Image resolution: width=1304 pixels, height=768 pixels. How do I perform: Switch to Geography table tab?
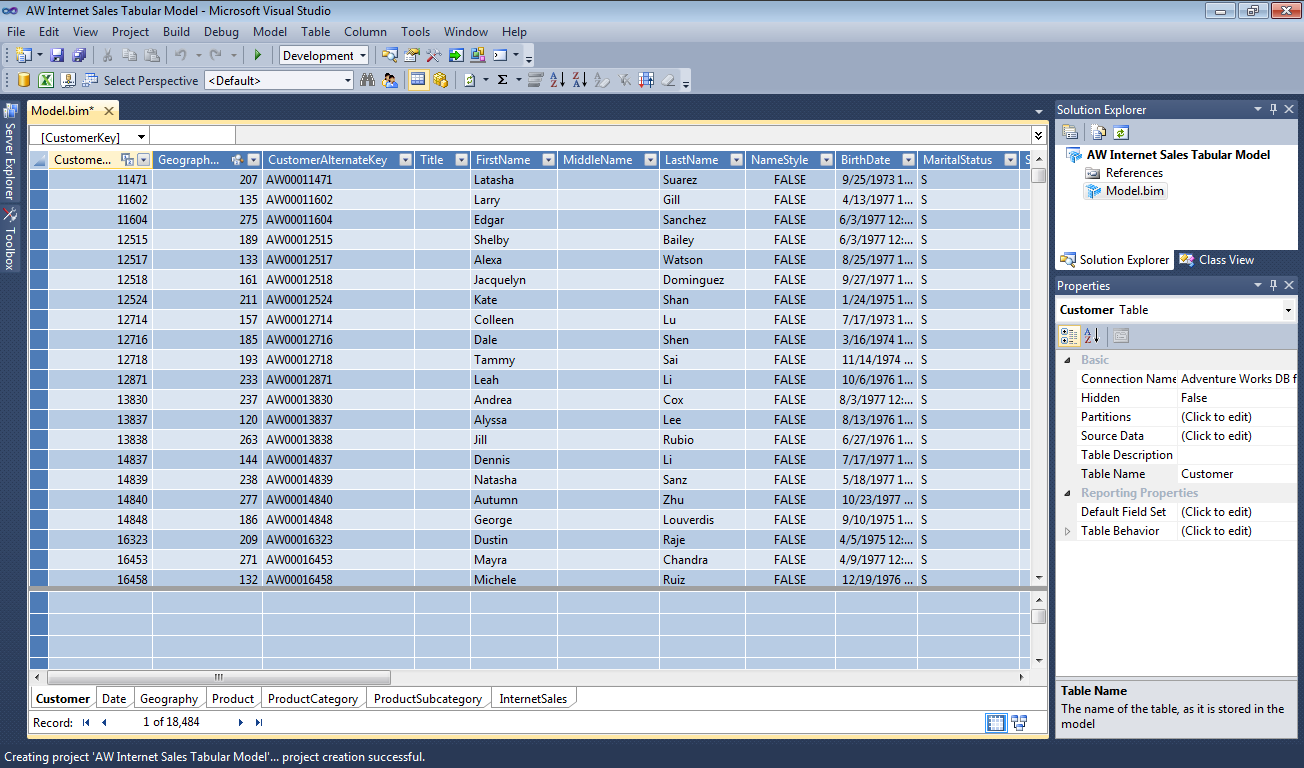point(169,699)
